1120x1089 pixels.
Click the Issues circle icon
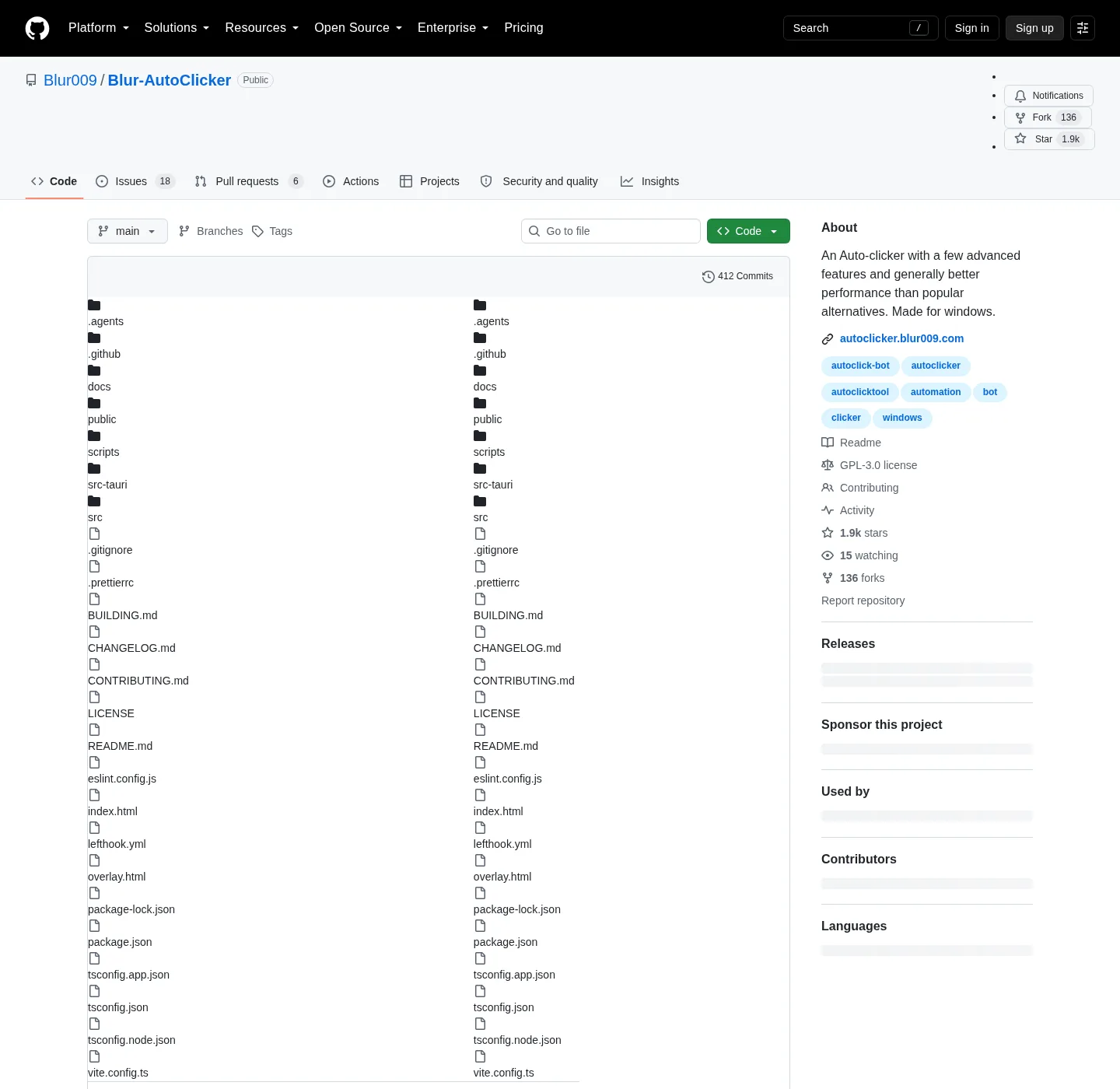[102, 181]
